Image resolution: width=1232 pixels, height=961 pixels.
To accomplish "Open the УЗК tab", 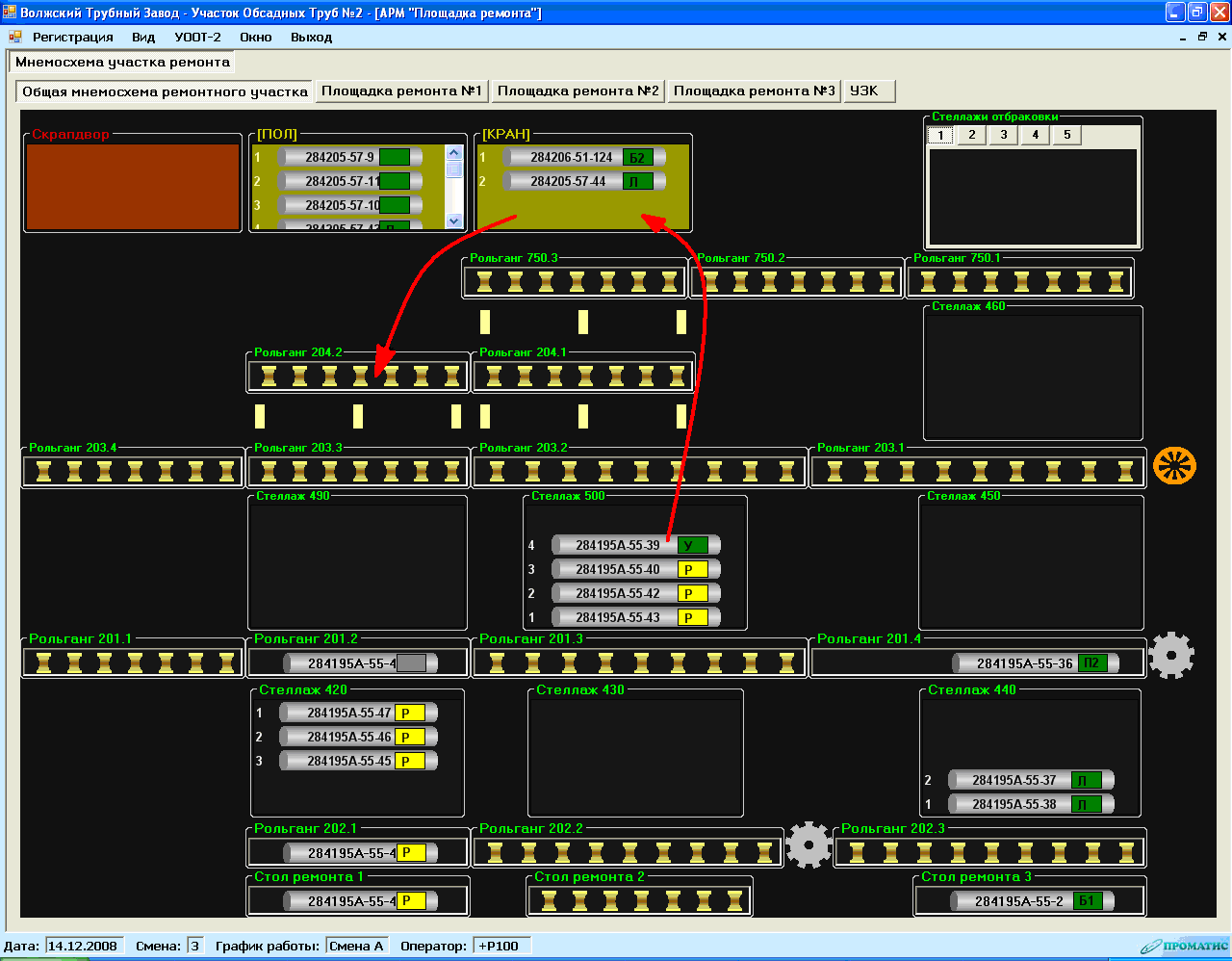I will click(864, 91).
